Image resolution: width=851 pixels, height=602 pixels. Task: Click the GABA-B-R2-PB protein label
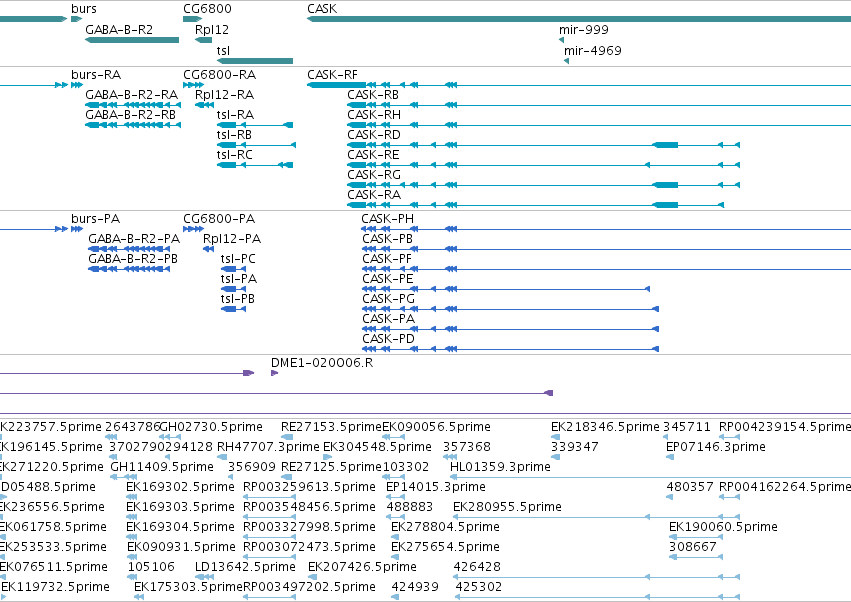133,259
